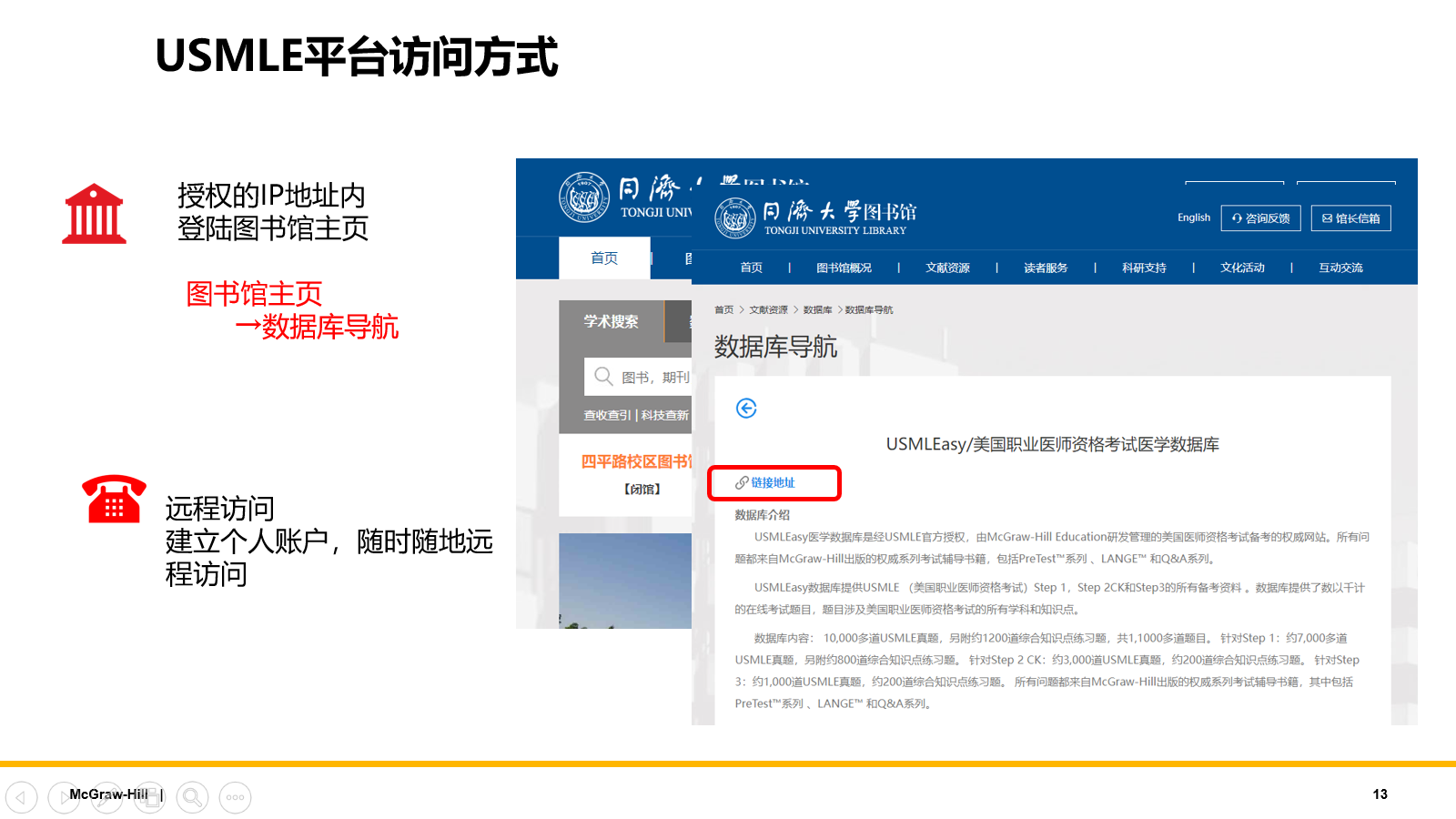Click the 馆长信箱 button
Screen dimensions: 1456x819
tap(1350, 218)
